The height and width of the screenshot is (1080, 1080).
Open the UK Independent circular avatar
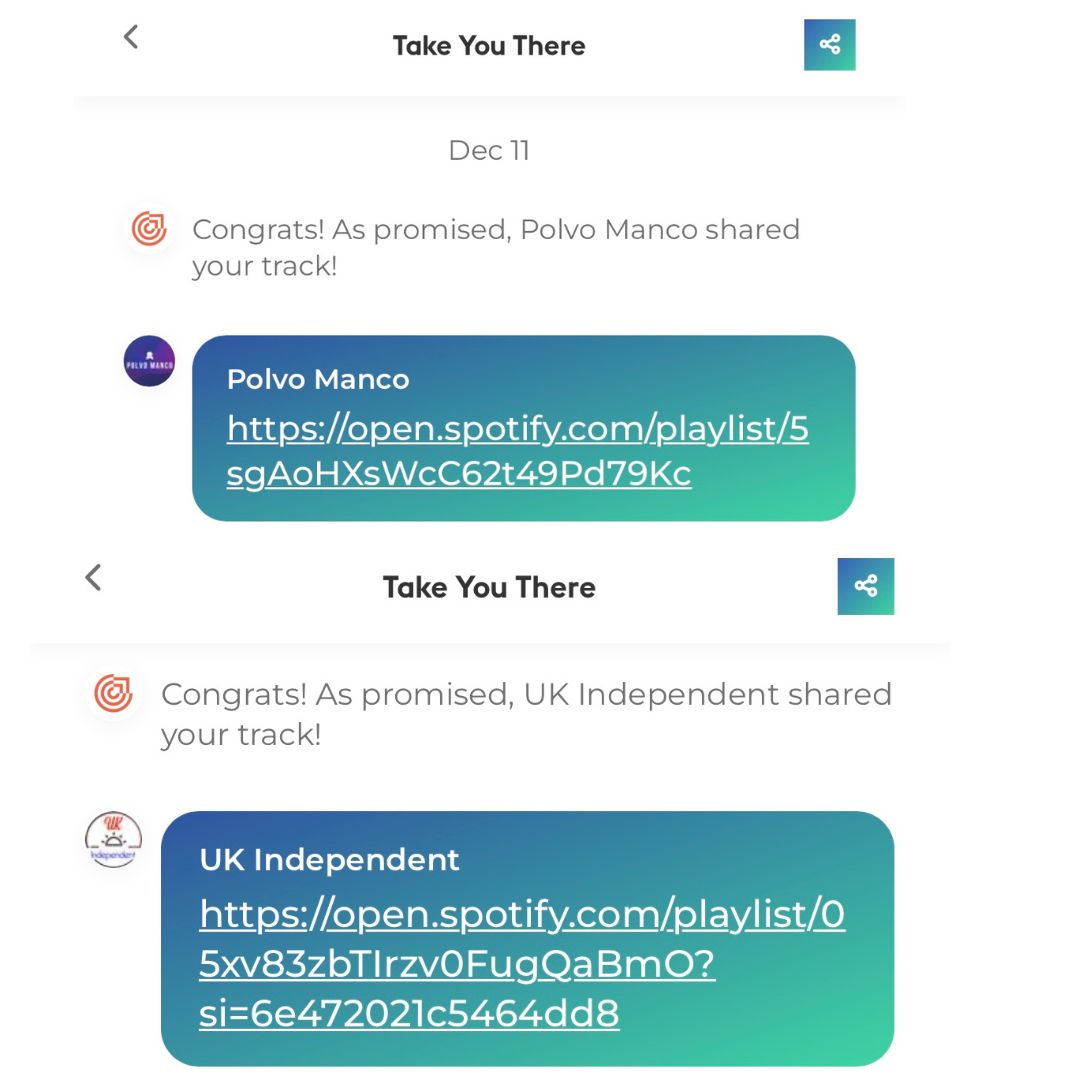point(114,839)
